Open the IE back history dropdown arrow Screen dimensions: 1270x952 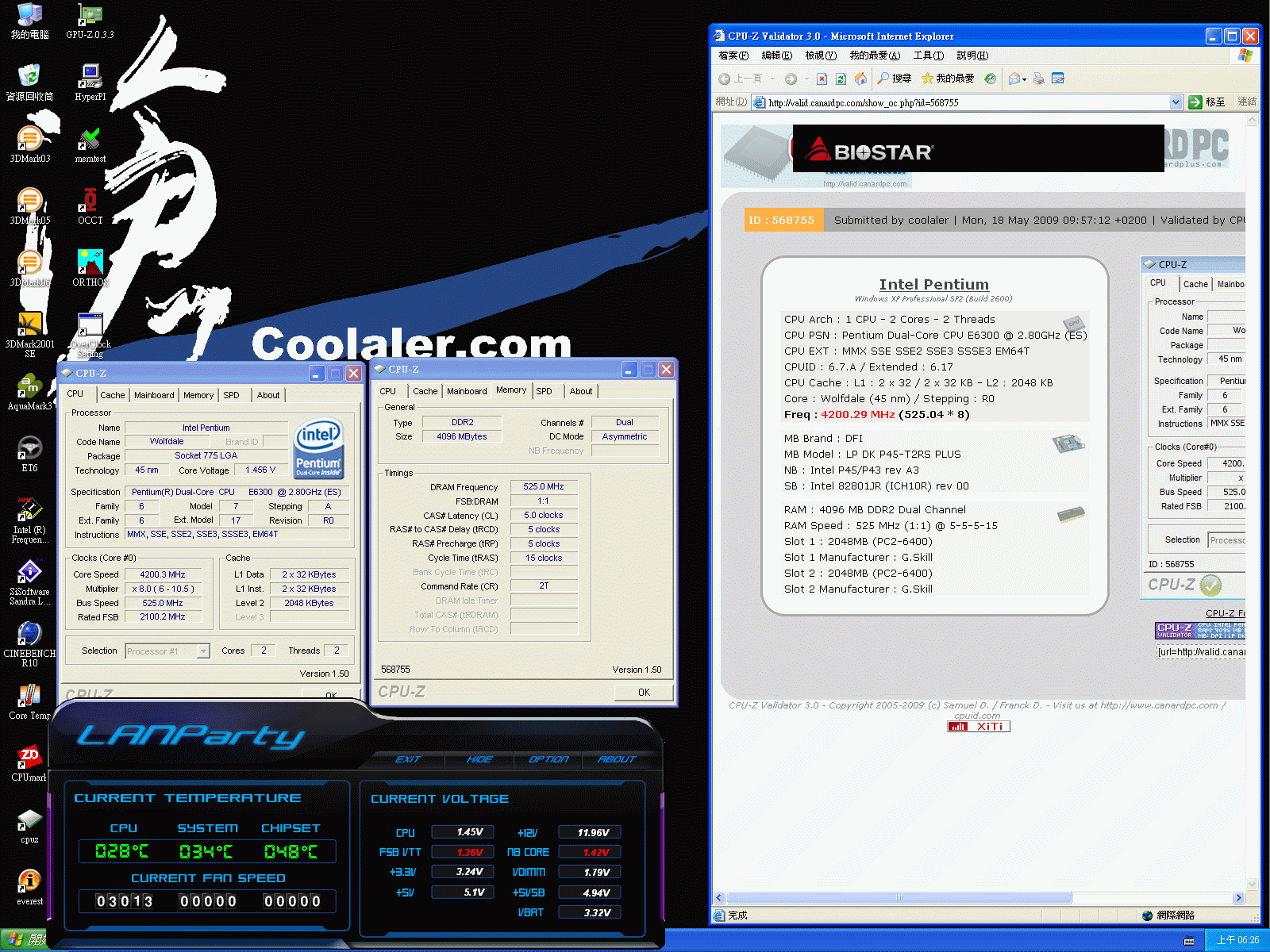point(772,79)
